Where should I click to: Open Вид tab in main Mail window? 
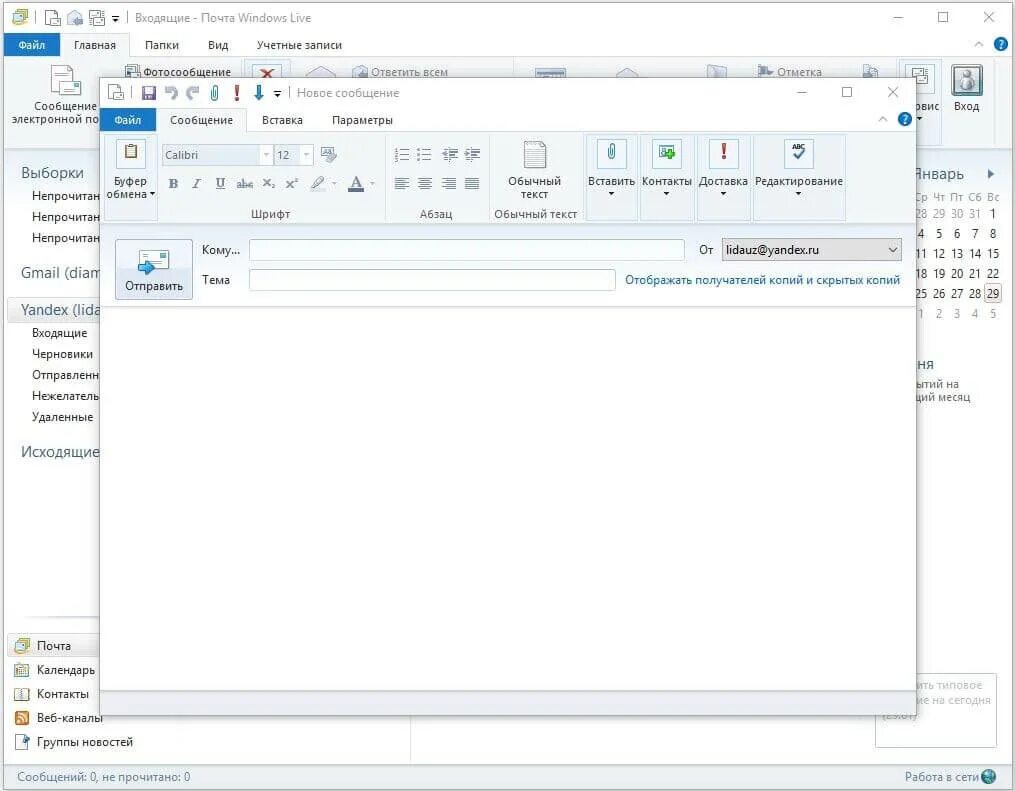tap(218, 45)
